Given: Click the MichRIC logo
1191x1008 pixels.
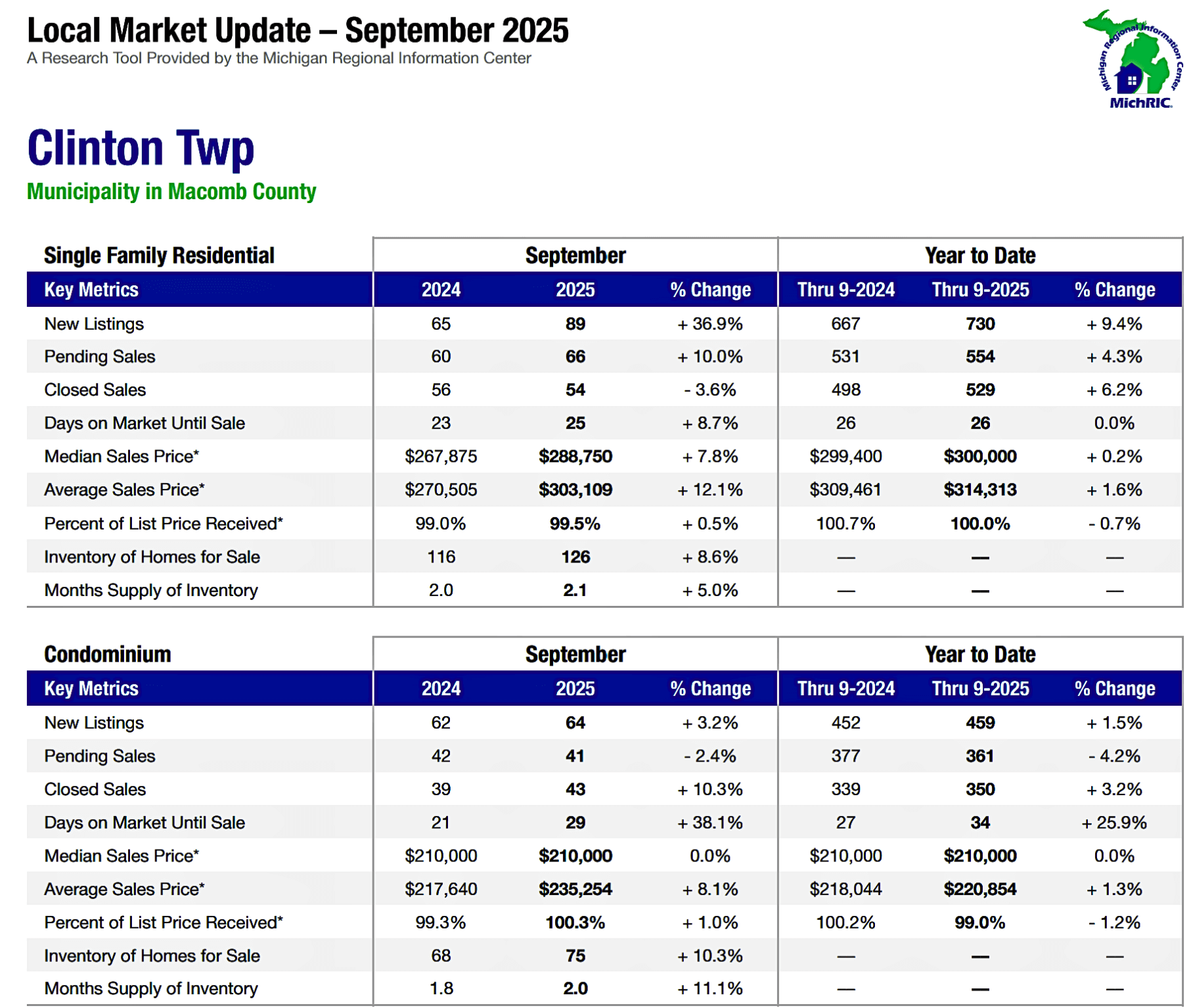Looking at the screenshot, I should point(1133,59).
